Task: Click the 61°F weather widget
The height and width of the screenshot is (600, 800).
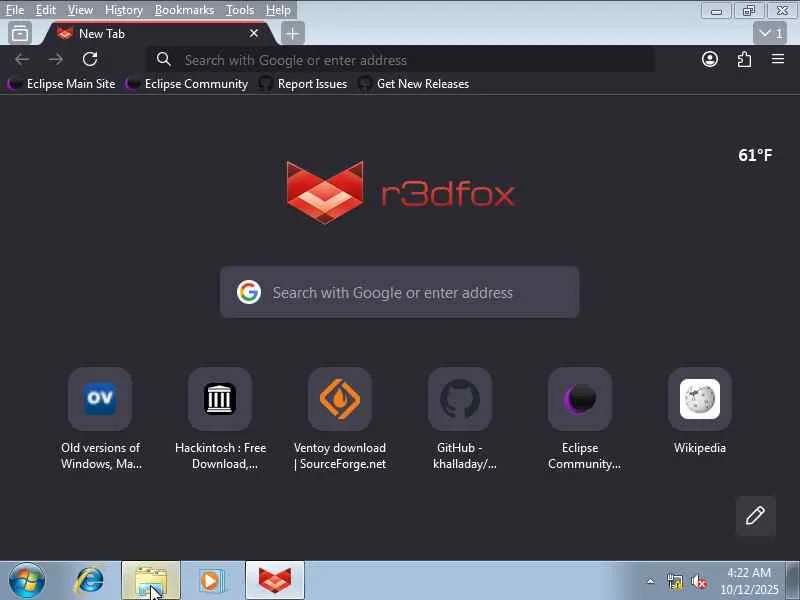Action: (755, 155)
